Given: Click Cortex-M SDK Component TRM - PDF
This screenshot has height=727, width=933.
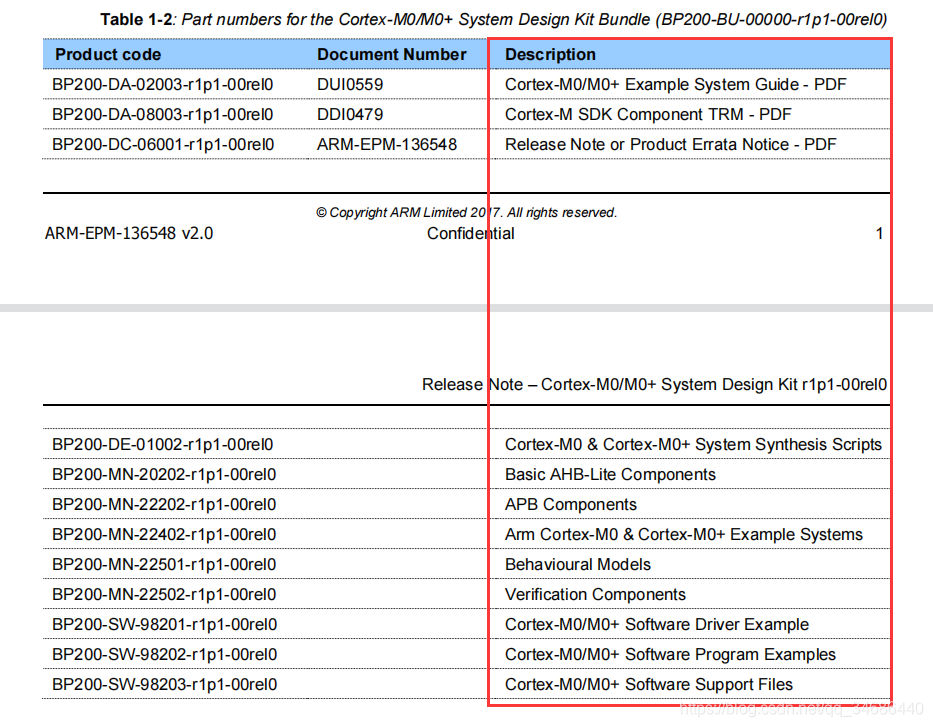Looking at the screenshot, I should point(648,114).
